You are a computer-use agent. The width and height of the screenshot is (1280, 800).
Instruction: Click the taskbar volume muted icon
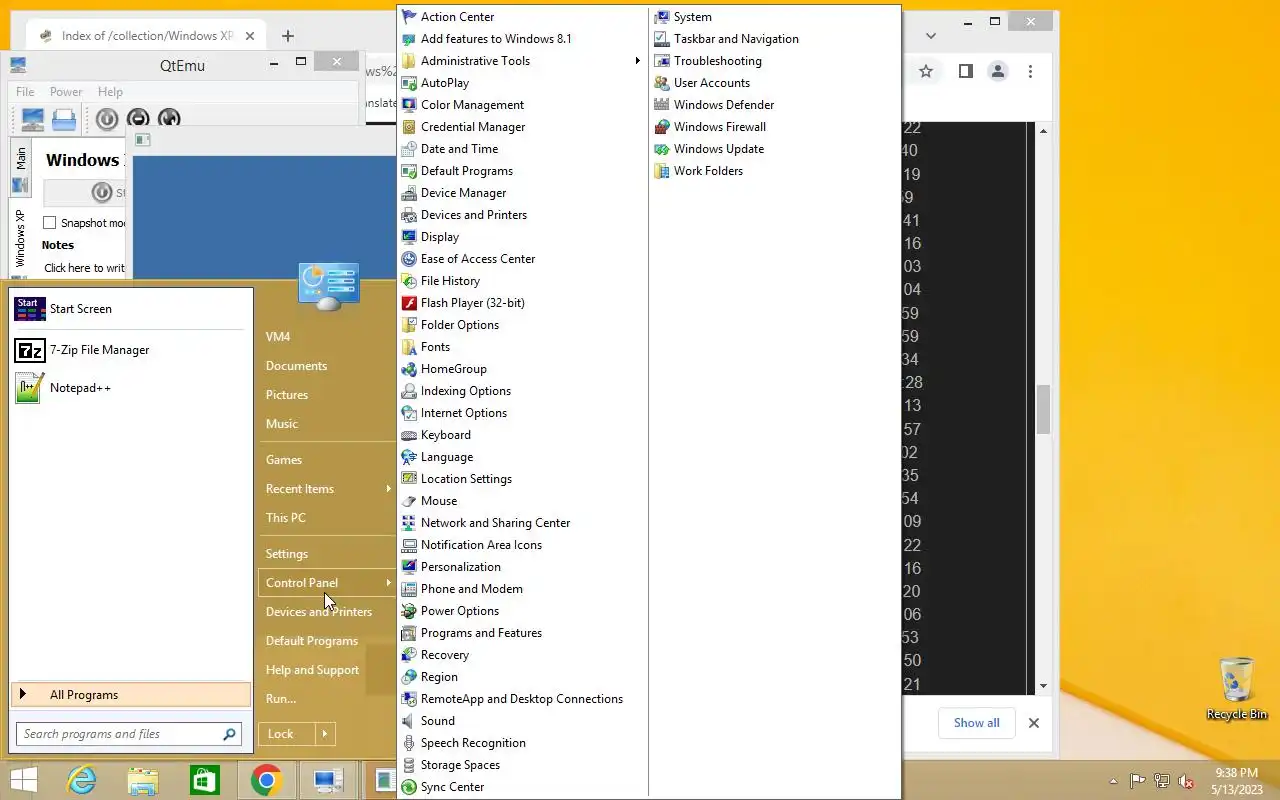[1186, 781]
